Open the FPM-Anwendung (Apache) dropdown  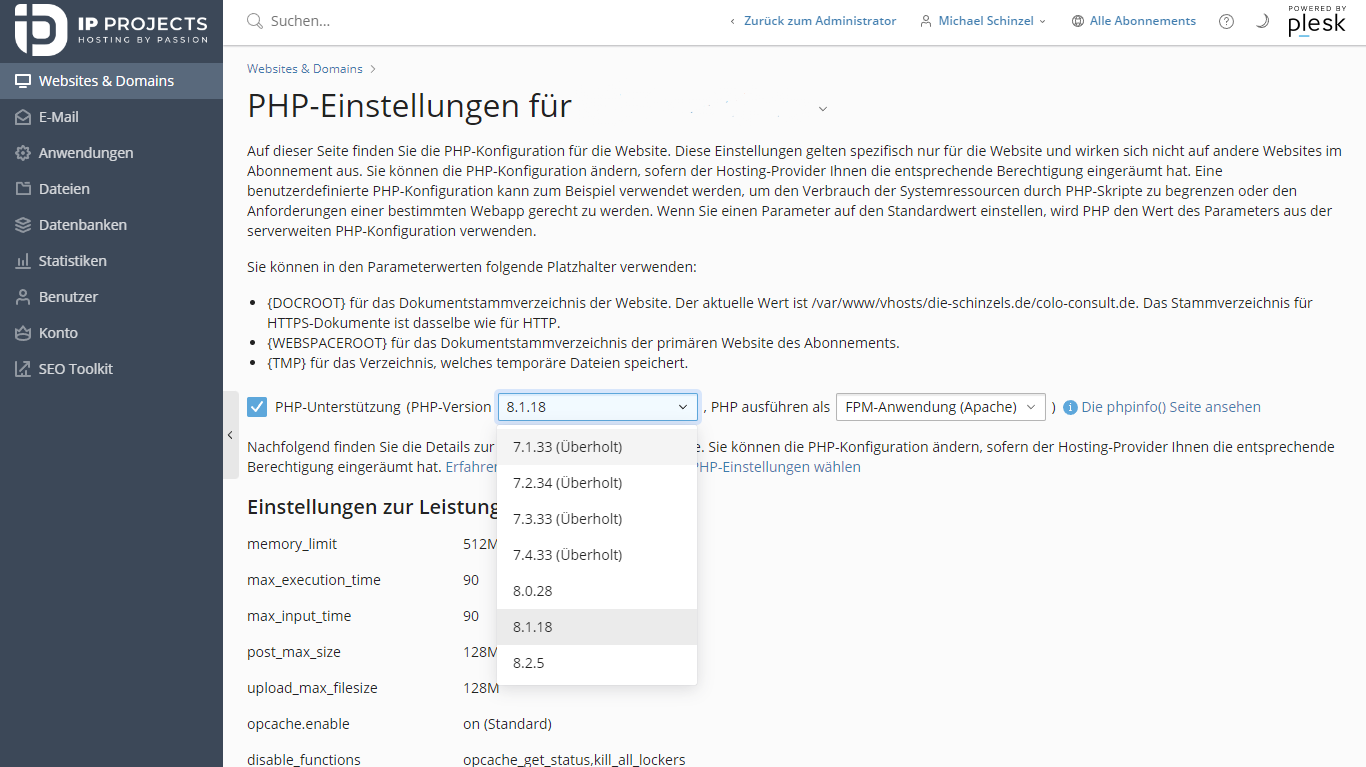pyautogui.click(x=939, y=407)
